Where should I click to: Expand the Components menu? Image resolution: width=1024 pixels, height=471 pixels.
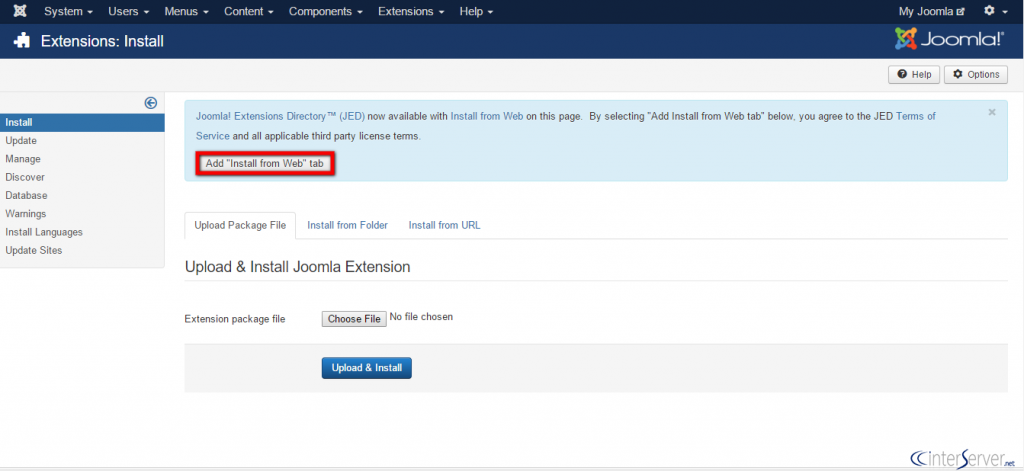pyautogui.click(x=325, y=12)
